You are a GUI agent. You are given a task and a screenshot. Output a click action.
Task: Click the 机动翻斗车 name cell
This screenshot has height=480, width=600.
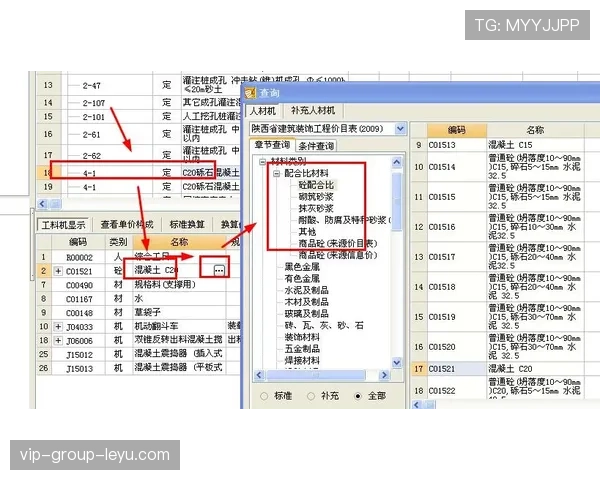point(179,327)
